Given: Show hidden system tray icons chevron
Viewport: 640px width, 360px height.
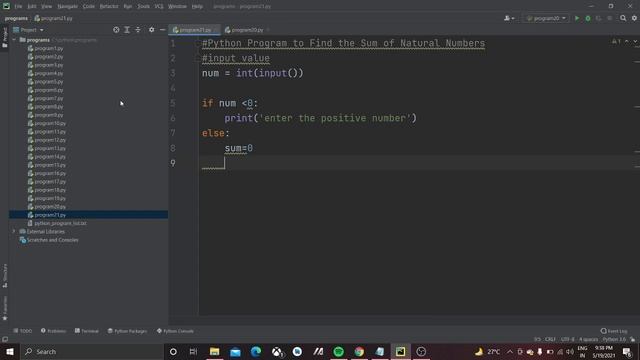Looking at the screenshot, I should pos(510,351).
